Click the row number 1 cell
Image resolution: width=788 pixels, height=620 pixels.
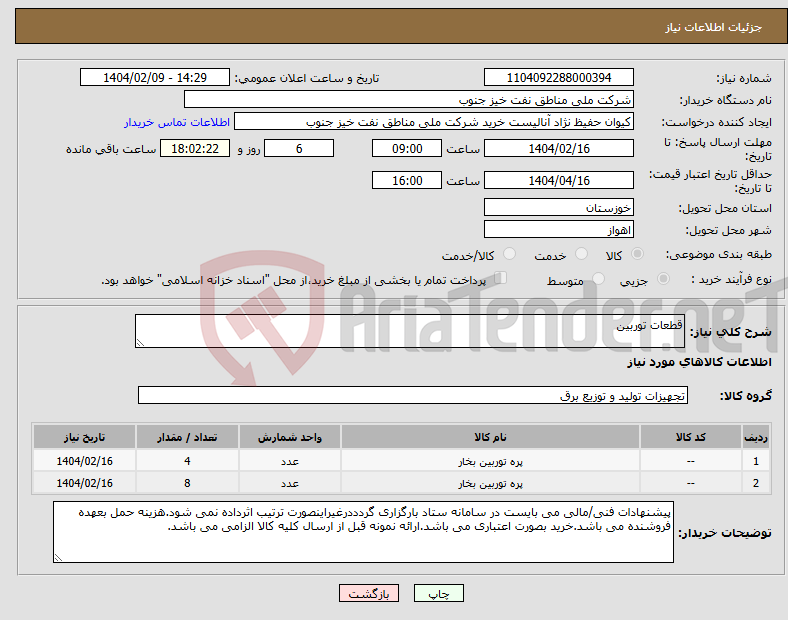pos(756,461)
